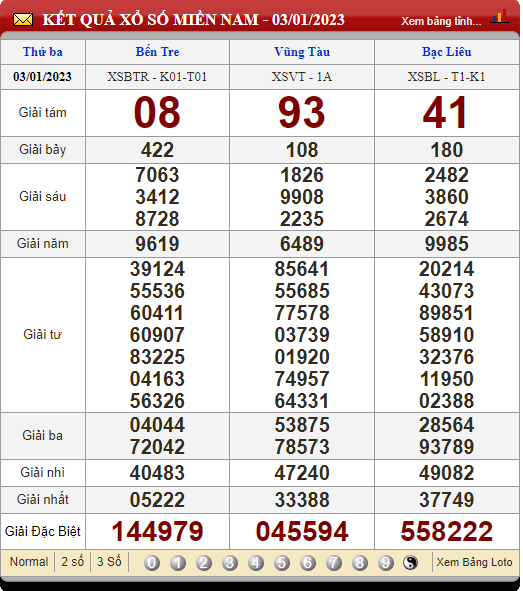Select digit 5 ball filter
Image resolution: width=523 pixels, height=591 pixels.
282,563
